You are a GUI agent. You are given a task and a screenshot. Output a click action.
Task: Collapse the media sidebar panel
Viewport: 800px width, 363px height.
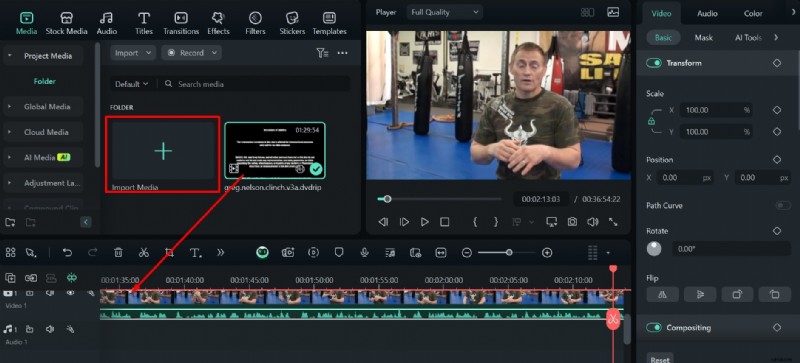(x=86, y=222)
